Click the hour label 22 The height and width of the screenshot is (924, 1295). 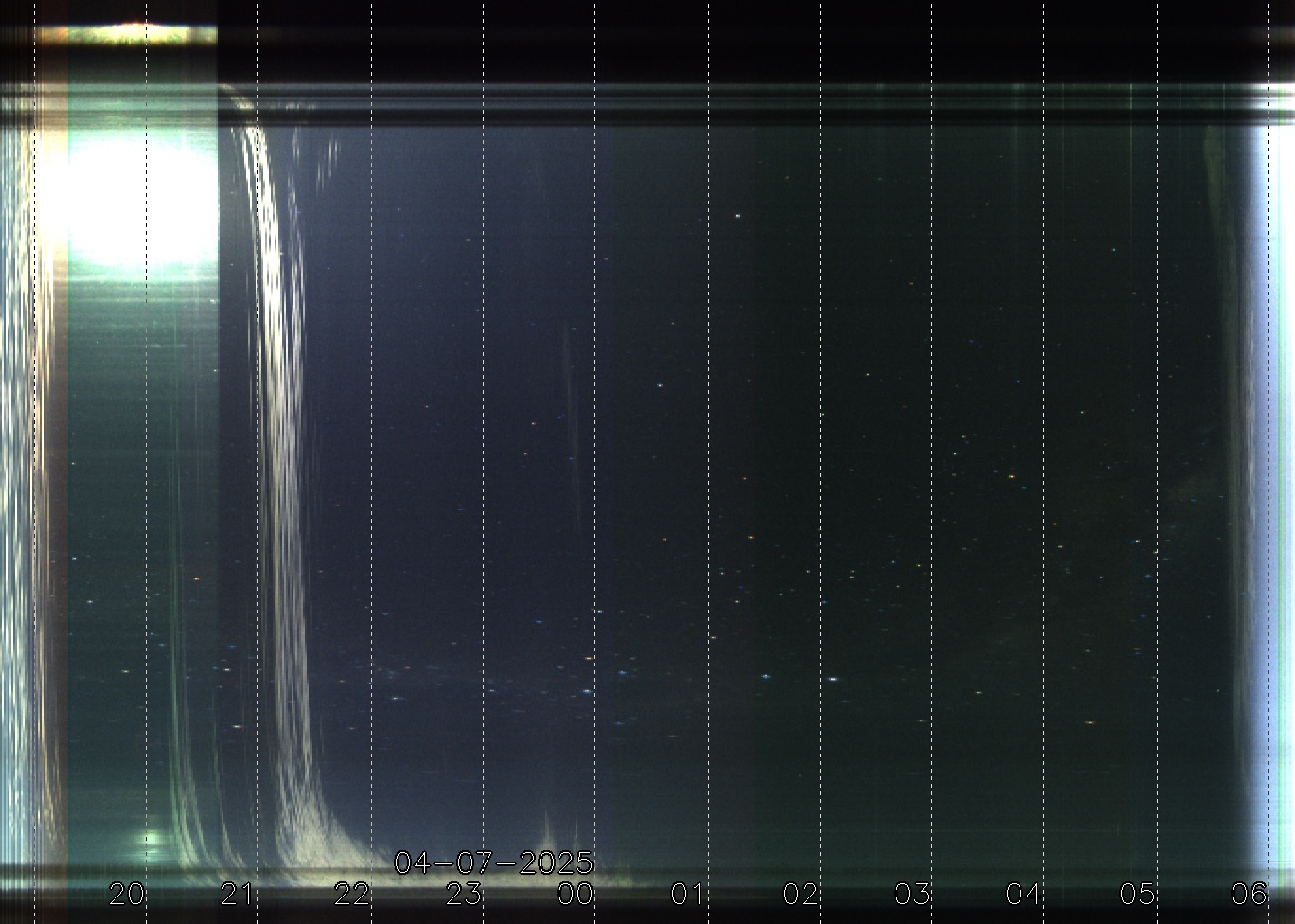(351, 894)
